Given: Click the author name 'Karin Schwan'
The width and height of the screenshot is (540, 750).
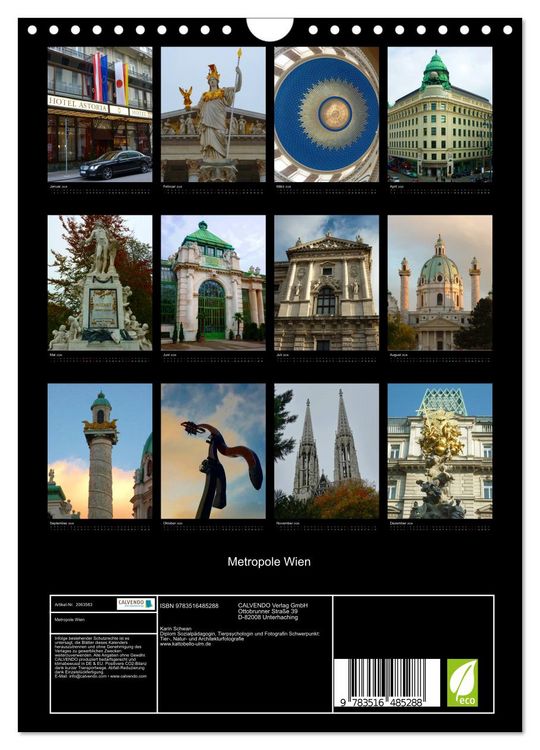Looking at the screenshot, I should [x=176, y=629].
